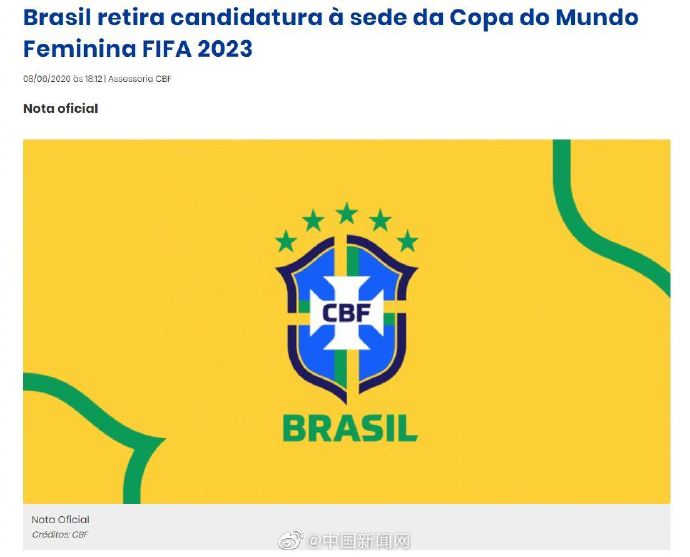This screenshot has width=690, height=557.
Task: Select the bold Nota oficial heading
Action: point(61,108)
